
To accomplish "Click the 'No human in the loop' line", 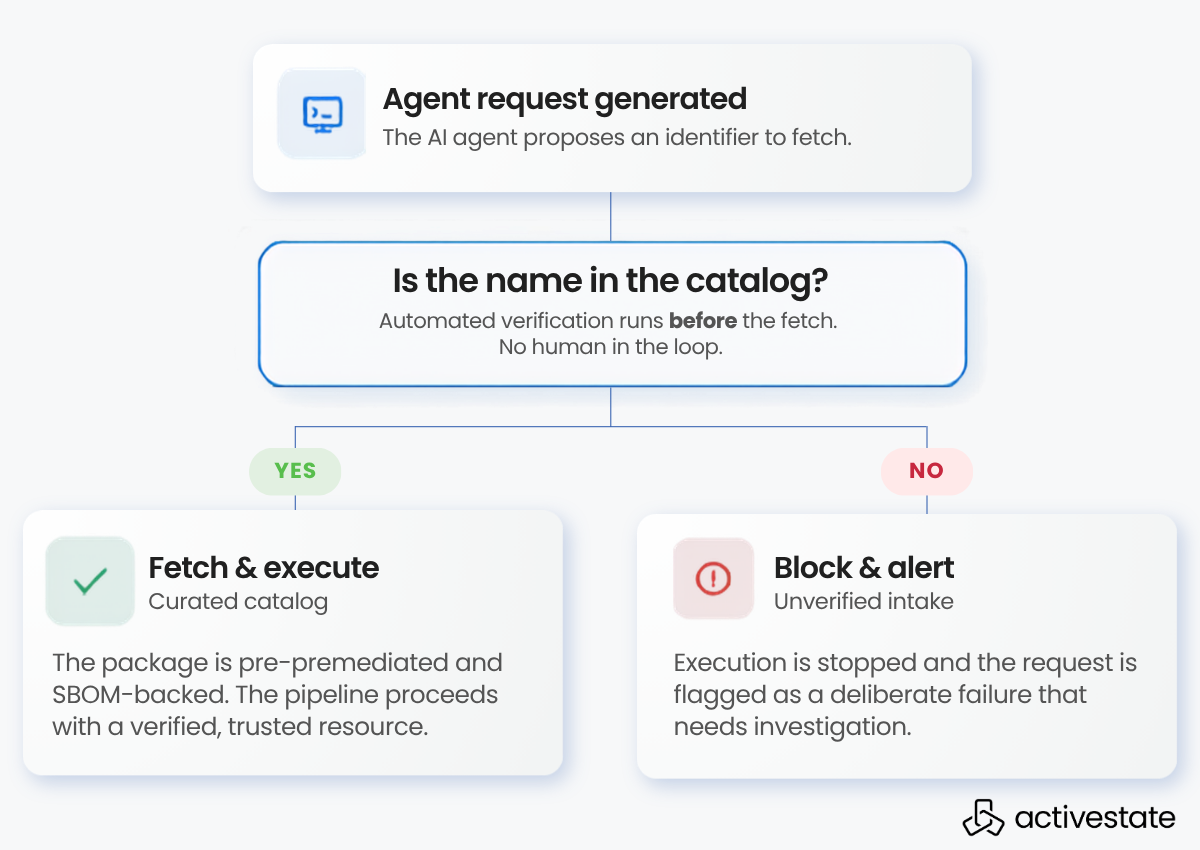I will pyautogui.click(x=610, y=348).
